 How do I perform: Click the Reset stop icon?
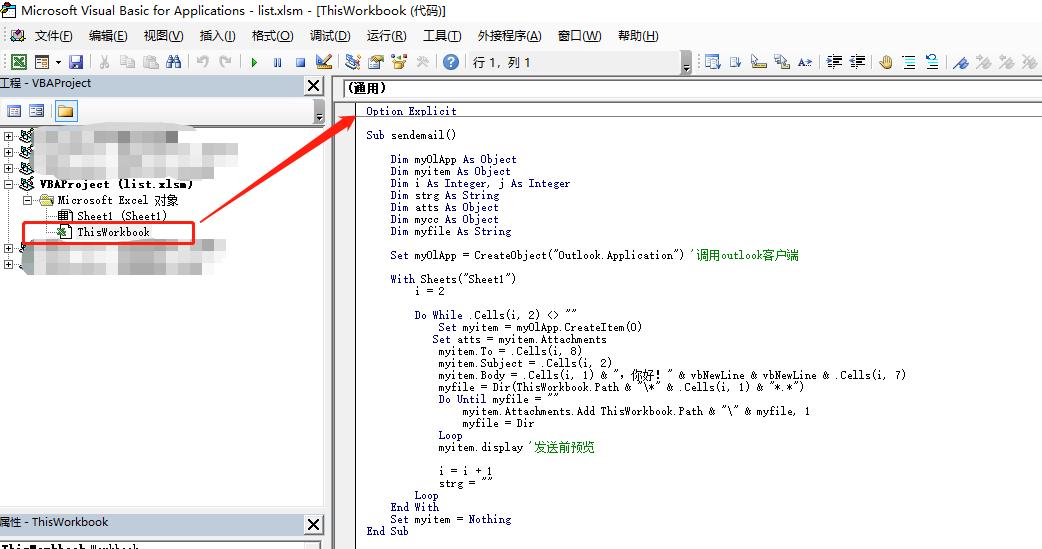300,62
